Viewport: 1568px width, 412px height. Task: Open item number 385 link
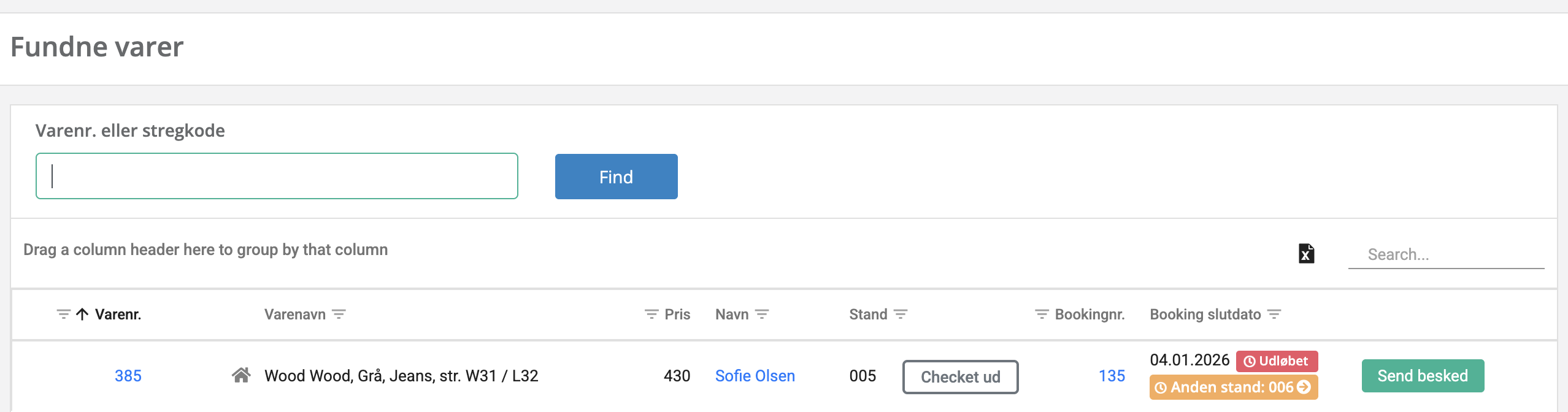[128, 376]
